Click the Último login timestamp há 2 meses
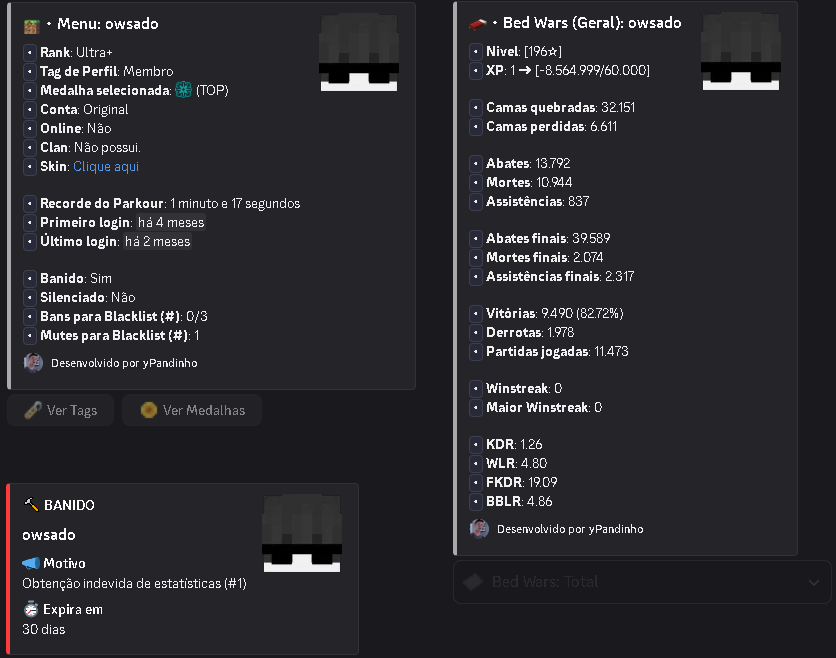Viewport: 836px width, 658px height. tap(157, 242)
